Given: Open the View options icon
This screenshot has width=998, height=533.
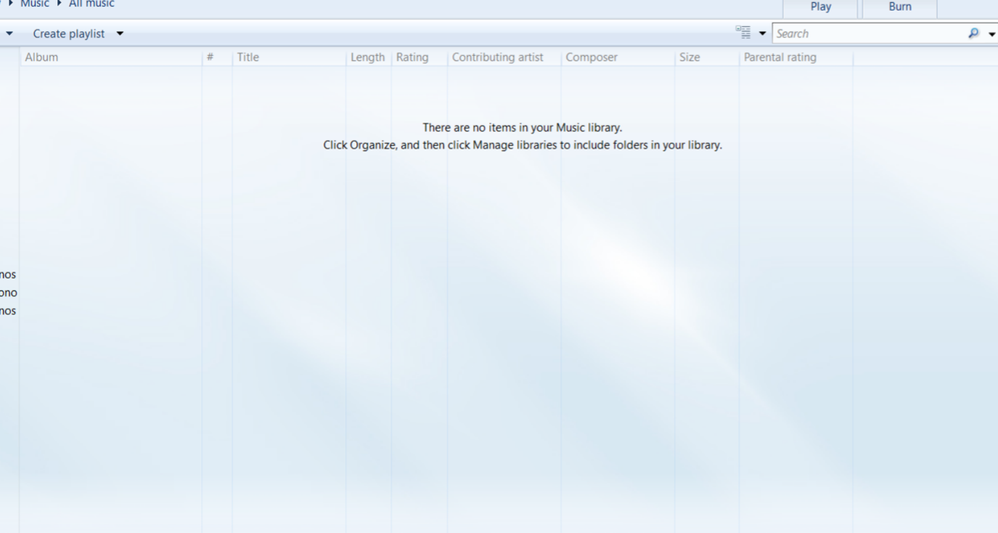Looking at the screenshot, I should (x=743, y=33).
